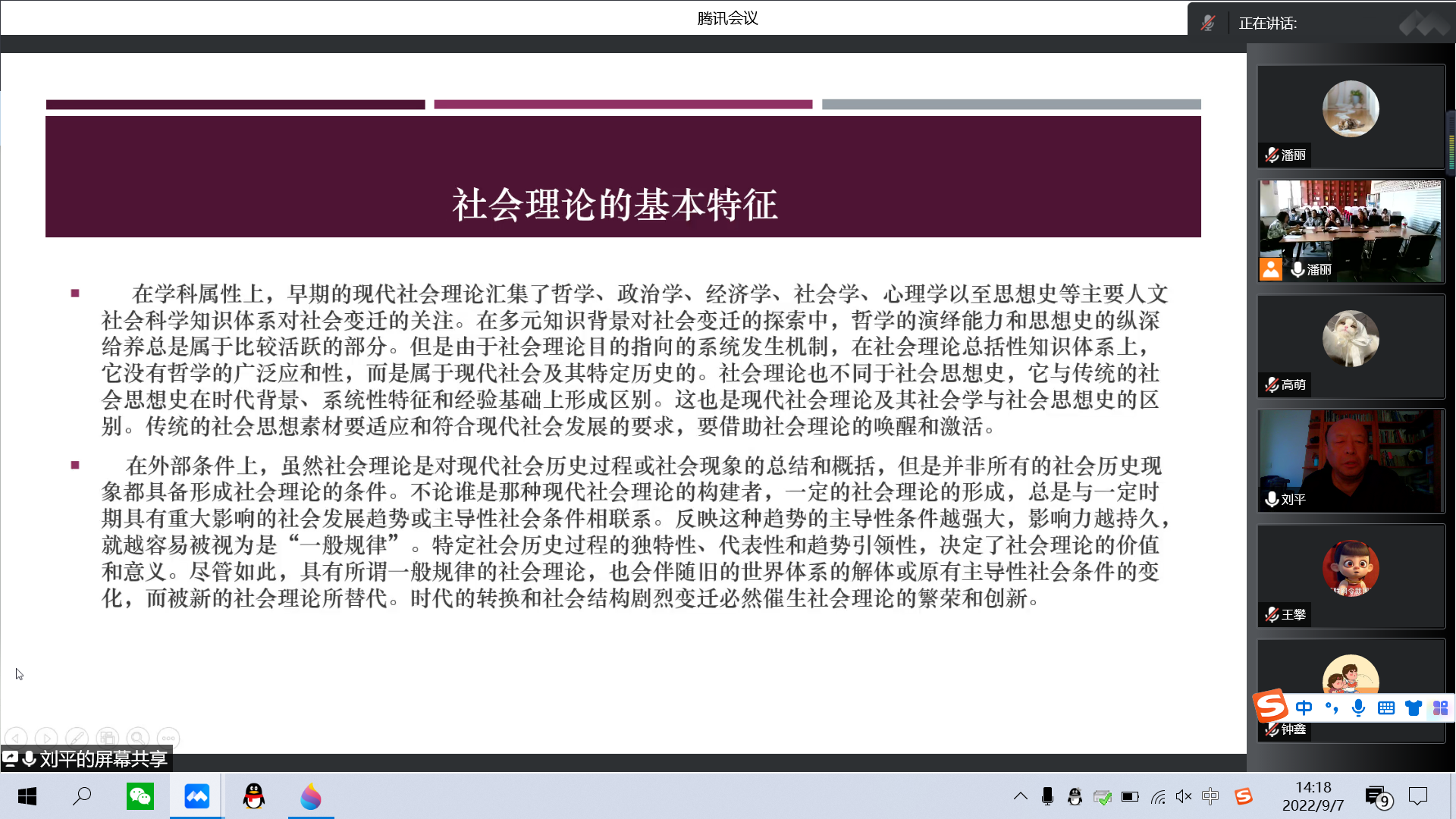
Task: Switch to the Tencent Meeting taskbar app
Action: [196, 796]
